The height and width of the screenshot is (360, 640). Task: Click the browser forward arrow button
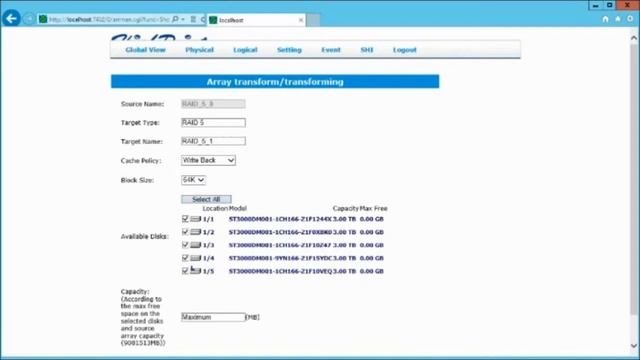coord(29,19)
